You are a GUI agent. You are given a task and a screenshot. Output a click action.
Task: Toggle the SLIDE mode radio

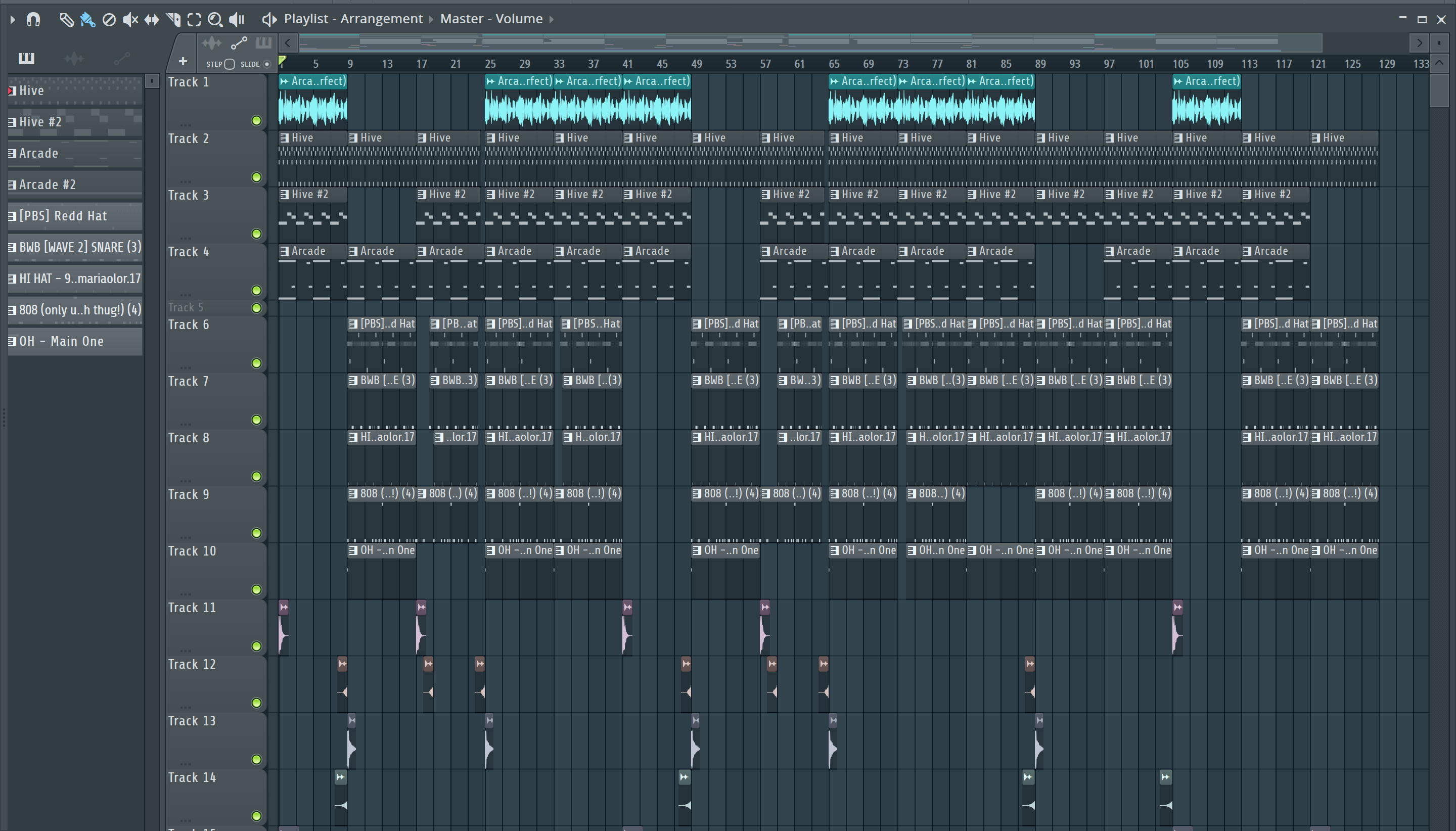point(266,64)
